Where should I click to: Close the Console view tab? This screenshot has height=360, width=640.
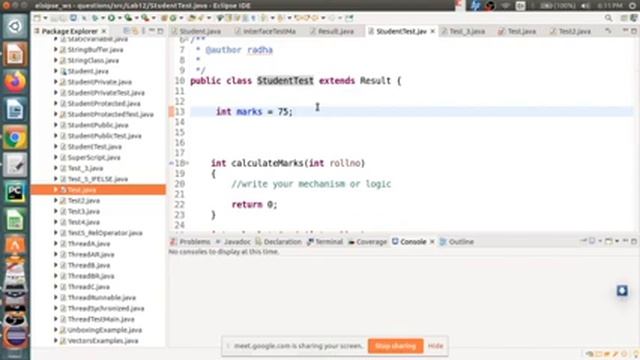tap(432, 242)
